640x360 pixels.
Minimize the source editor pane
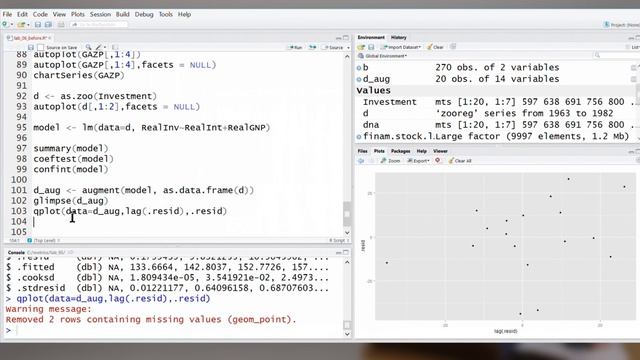click(338, 38)
